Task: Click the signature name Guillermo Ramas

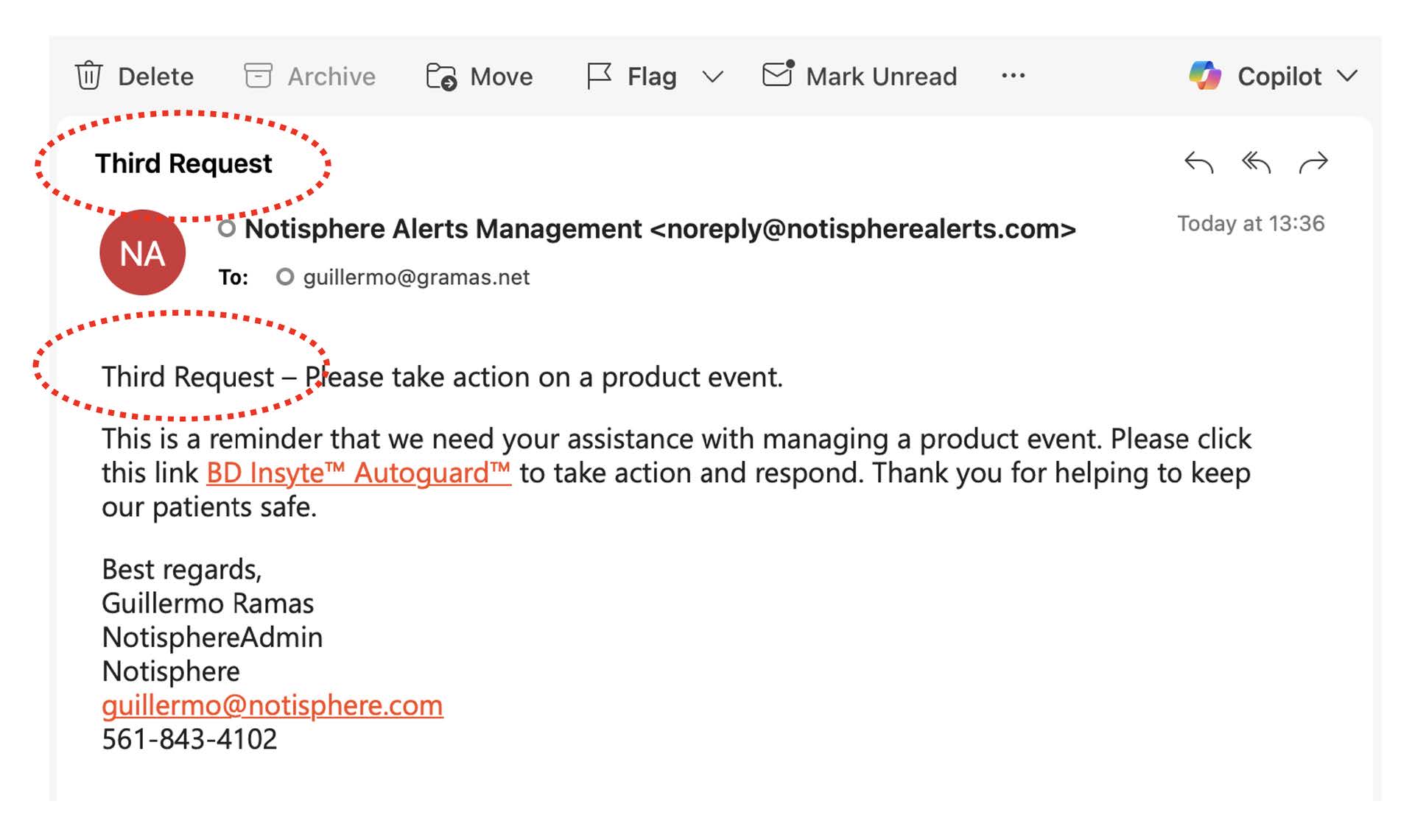Action: [x=208, y=604]
